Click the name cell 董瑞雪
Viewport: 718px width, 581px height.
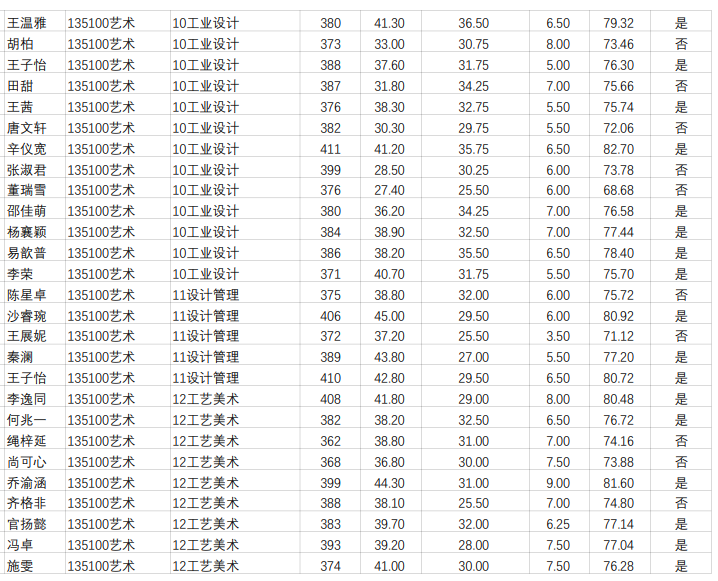[27, 190]
